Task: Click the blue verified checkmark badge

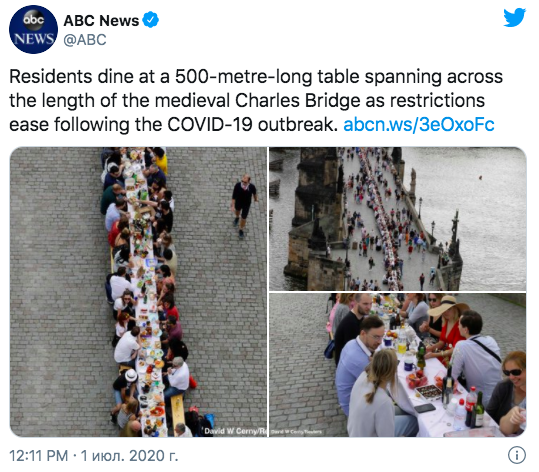Action: pyautogui.click(x=151, y=20)
